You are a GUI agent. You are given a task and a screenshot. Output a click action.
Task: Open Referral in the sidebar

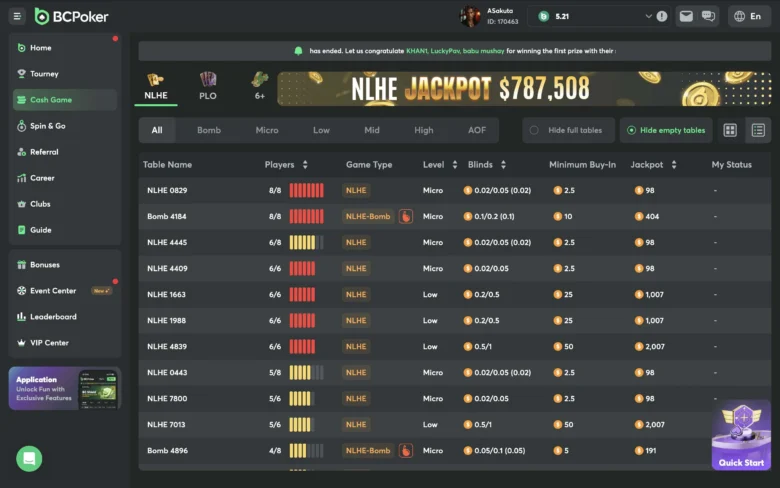pos(65,152)
